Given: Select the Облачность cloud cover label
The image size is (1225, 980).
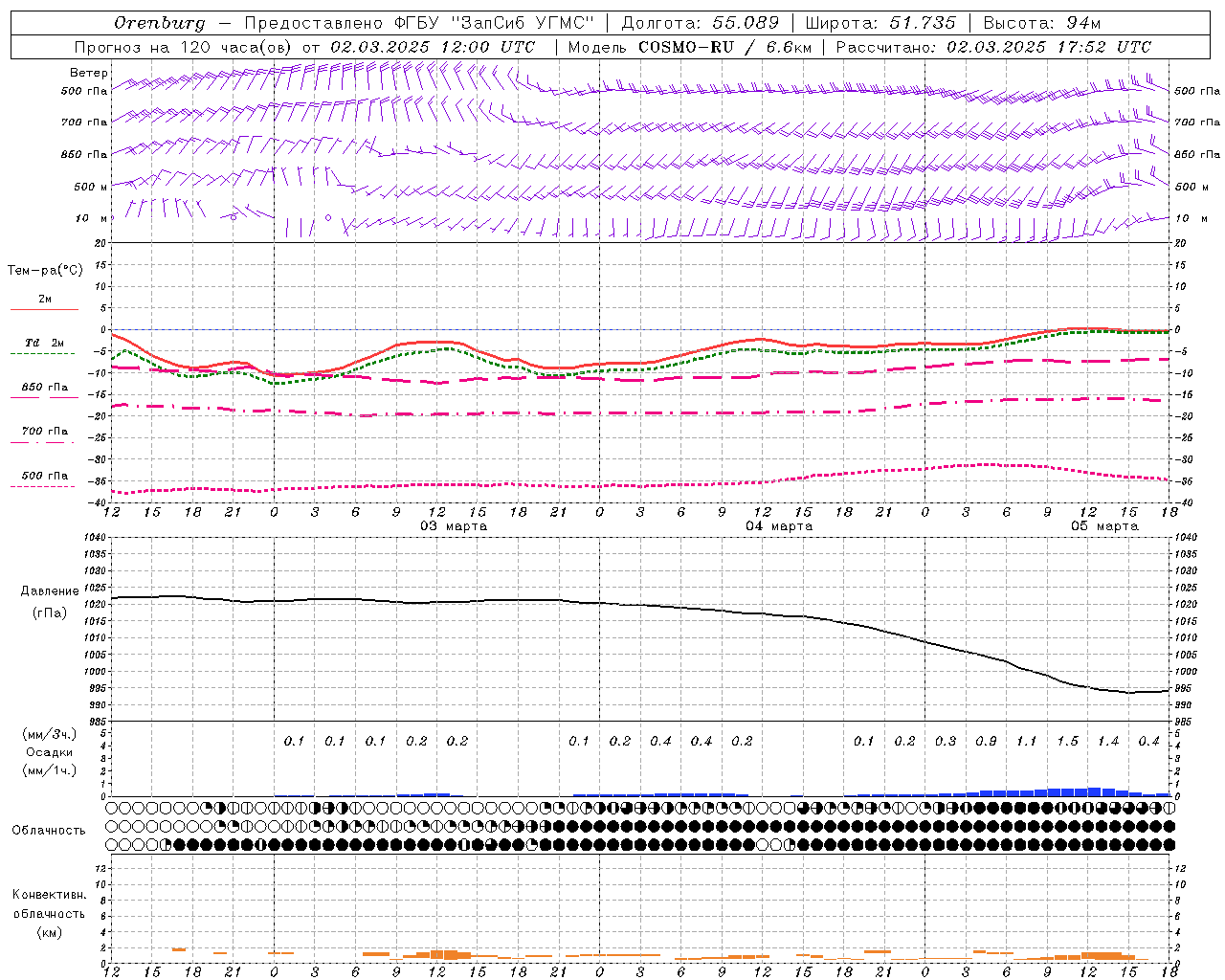Looking at the screenshot, I should click(x=49, y=830).
